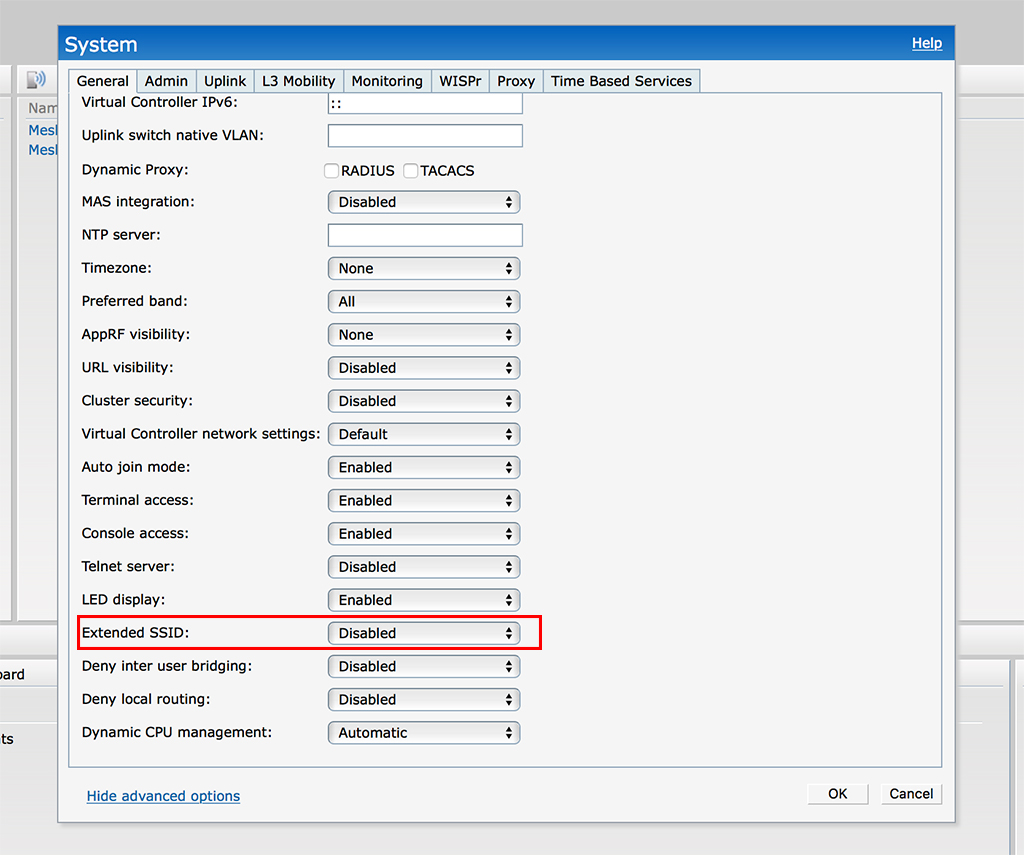The height and width of the screenshot is (855, 1024).
Task: Change the AppRF visibility setting
Action: 423,334
